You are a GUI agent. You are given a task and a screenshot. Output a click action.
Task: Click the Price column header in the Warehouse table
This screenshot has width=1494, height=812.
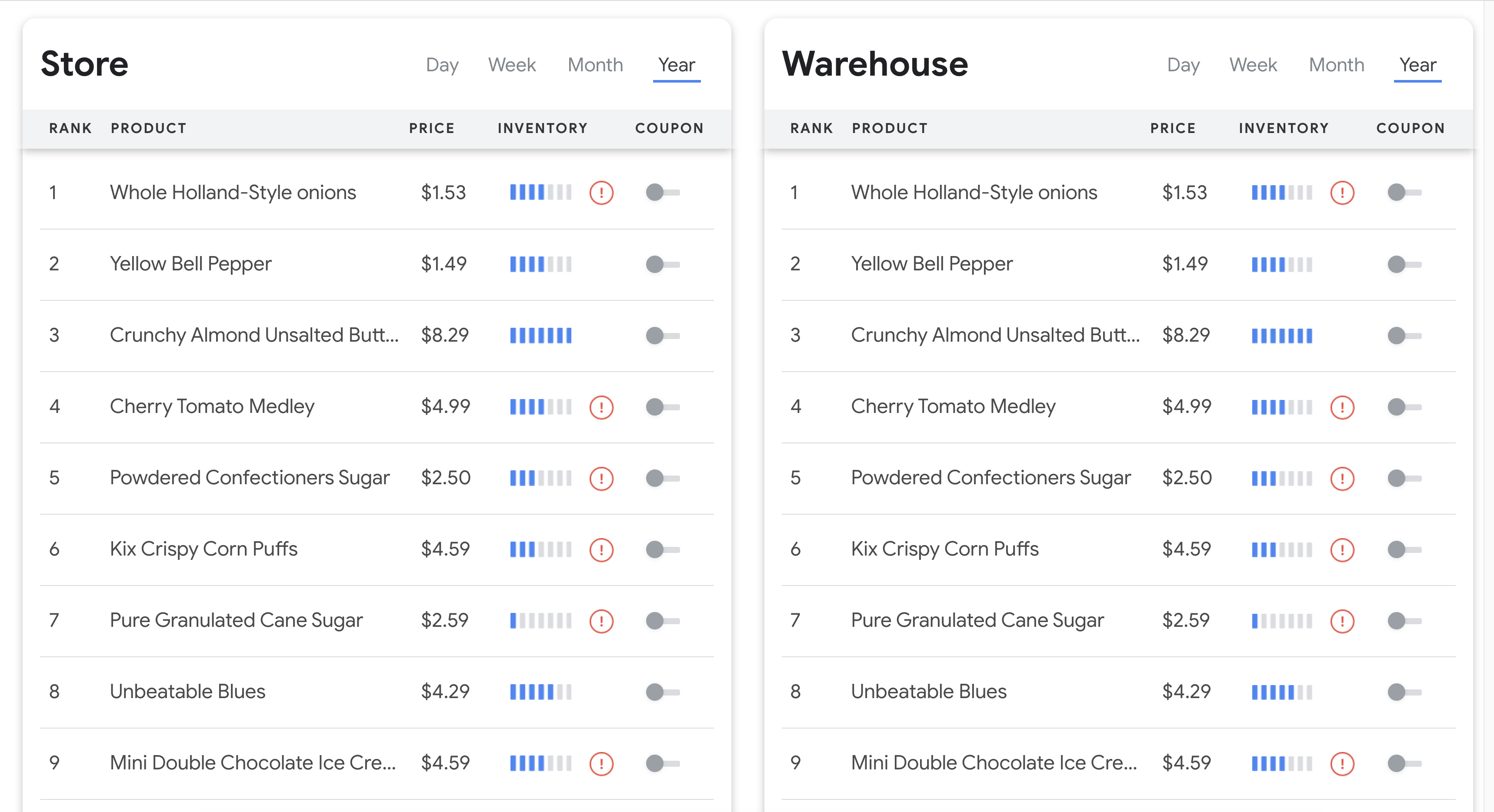click(1173, 128)
